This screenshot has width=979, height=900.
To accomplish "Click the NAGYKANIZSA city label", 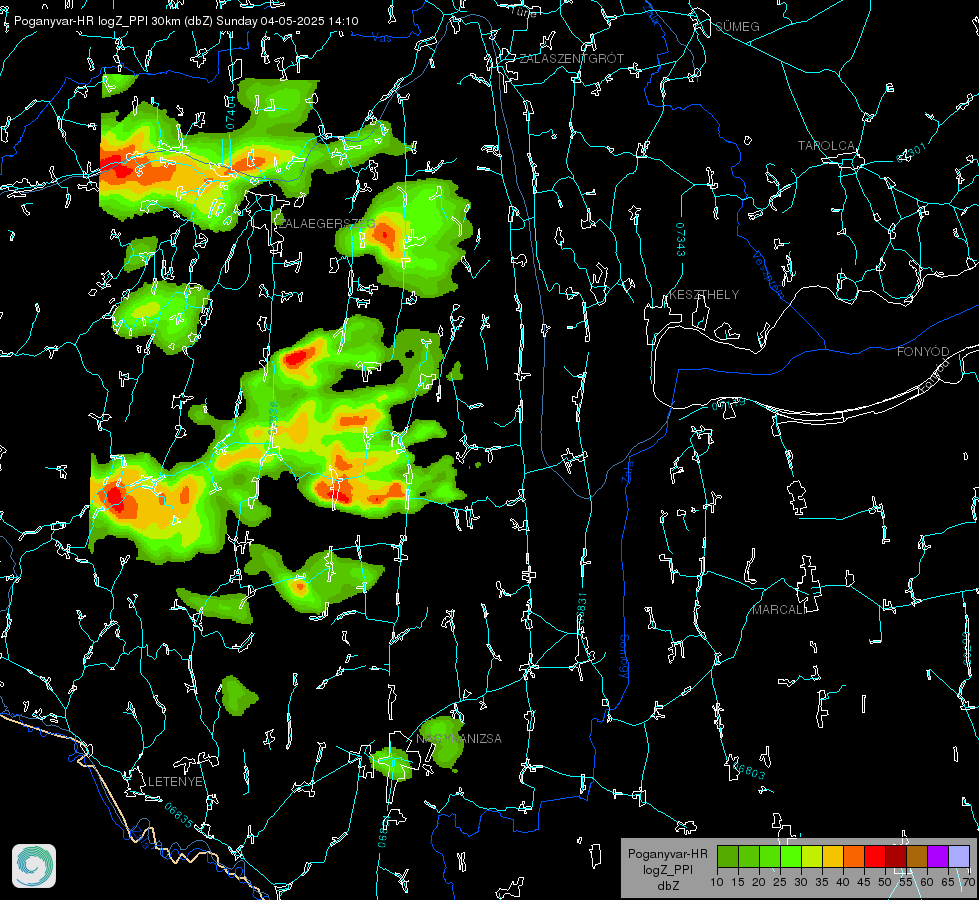I will (459, 738).
